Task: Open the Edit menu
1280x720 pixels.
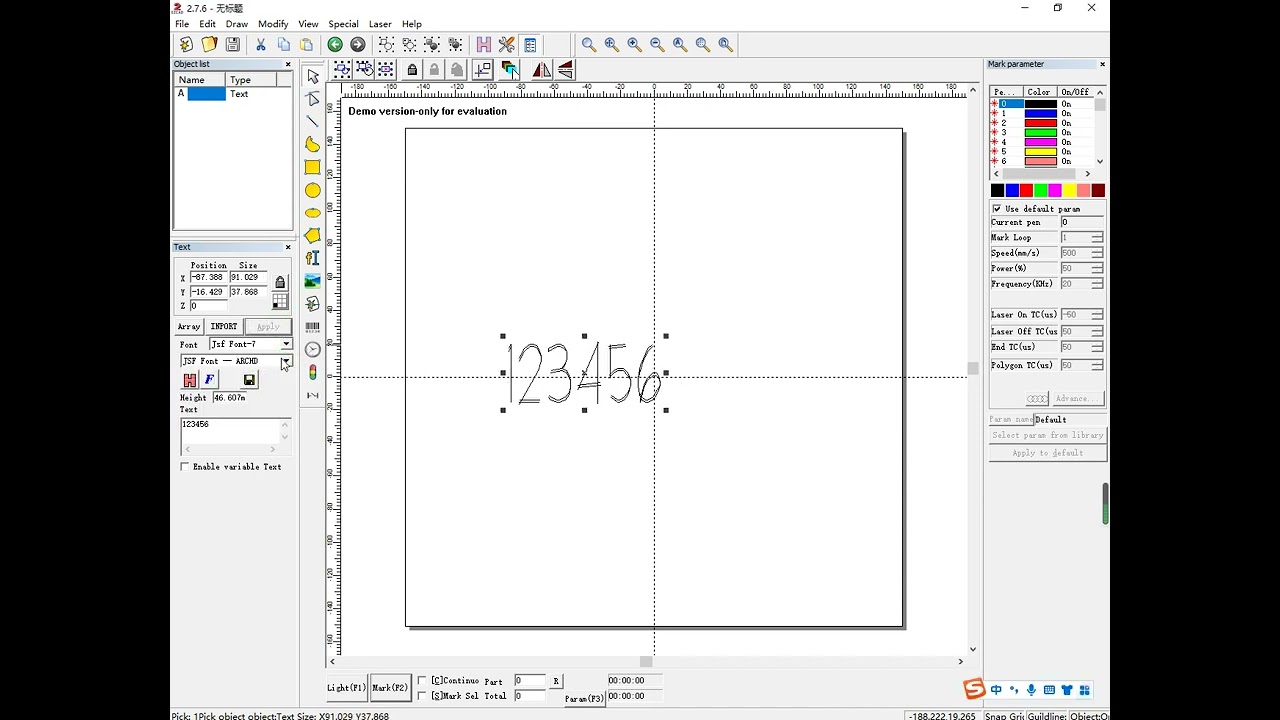Action: pyautogui.click(x=207, y=24)
